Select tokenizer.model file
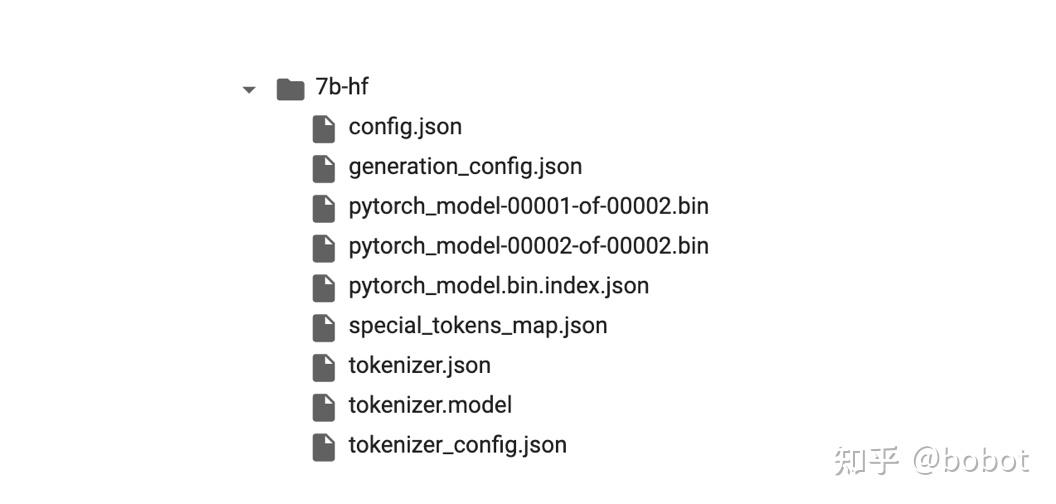1056x504 pixels. tap(430, 405)
